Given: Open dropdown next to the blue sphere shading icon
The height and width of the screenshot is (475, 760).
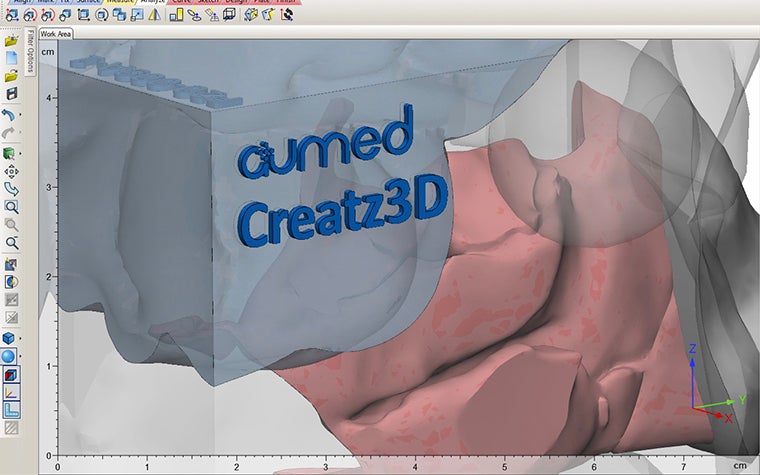Looking at the screenshot, I should point(21,356).
